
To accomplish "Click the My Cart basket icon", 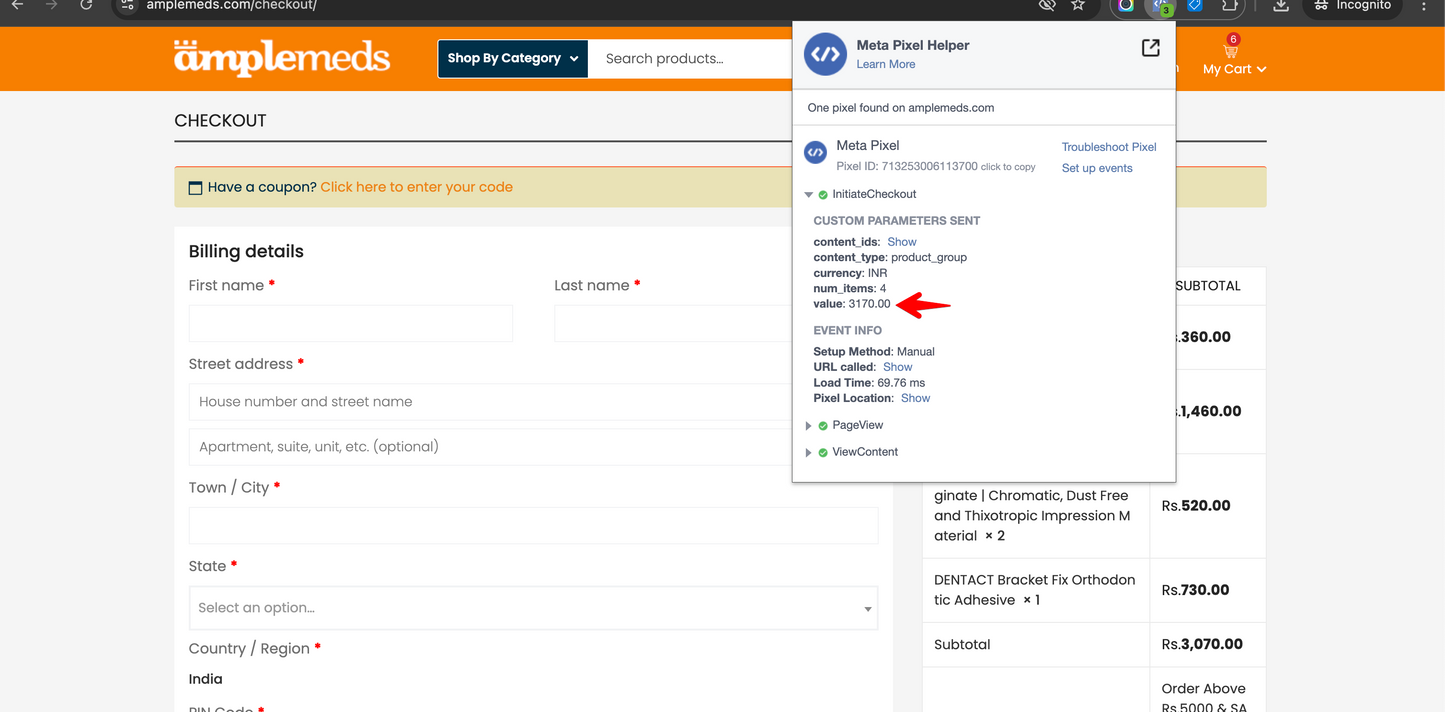I will [1231, 51].
